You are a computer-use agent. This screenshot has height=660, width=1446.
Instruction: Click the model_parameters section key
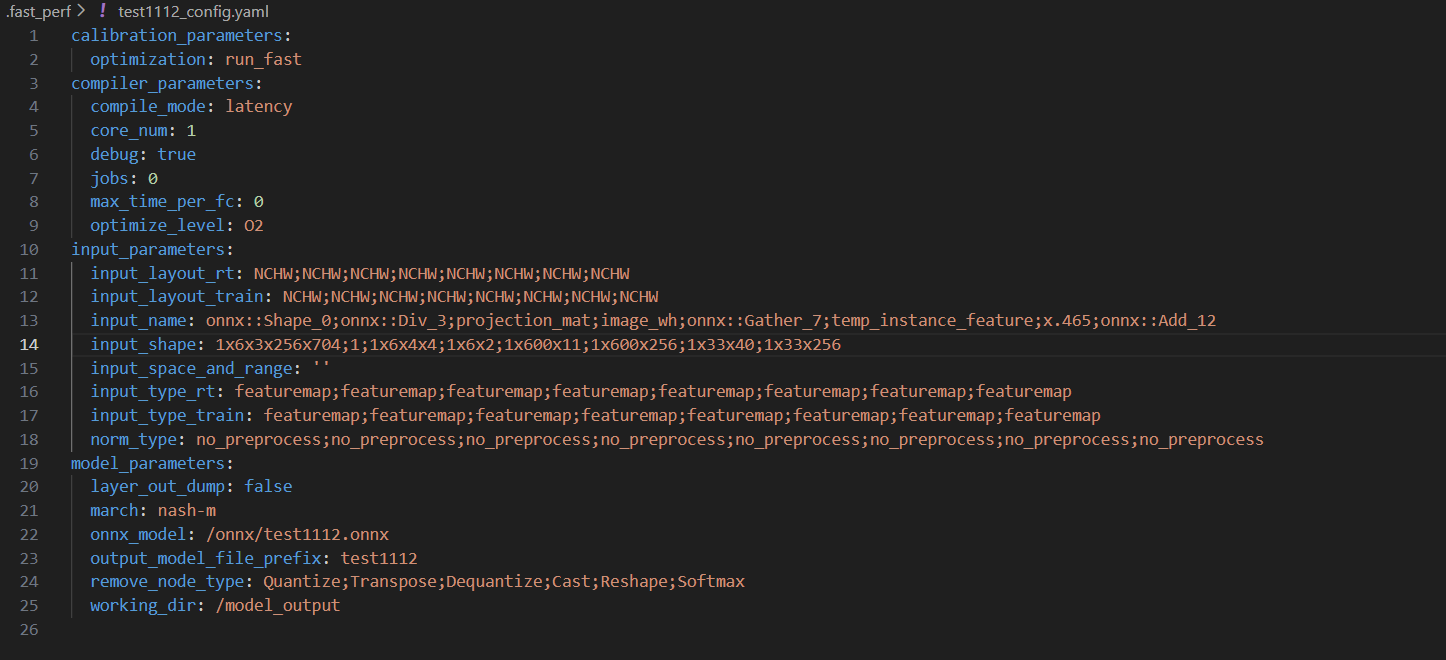[149, 463]
